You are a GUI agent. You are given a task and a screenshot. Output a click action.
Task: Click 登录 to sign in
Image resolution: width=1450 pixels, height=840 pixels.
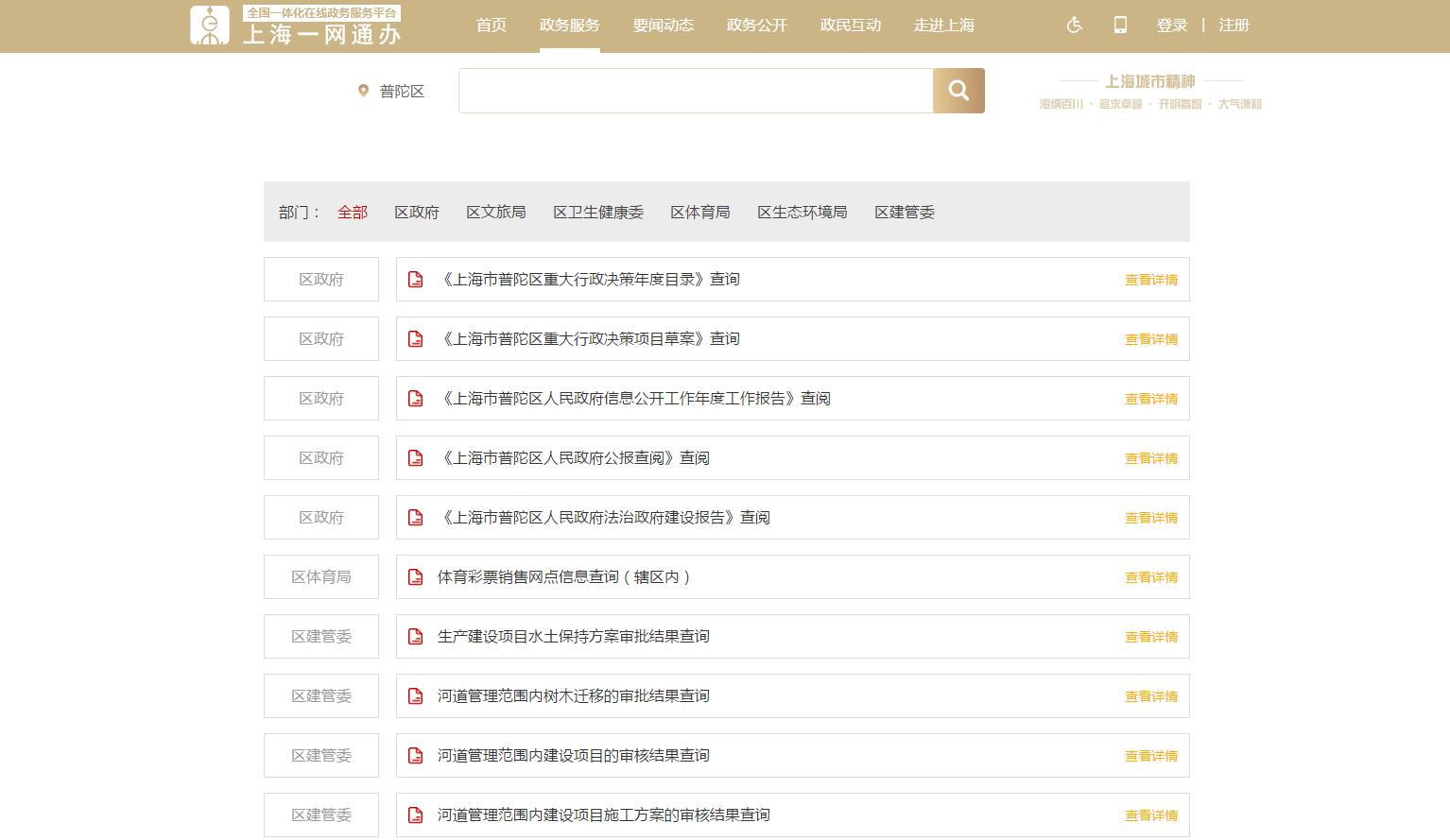click(1171, 26)
